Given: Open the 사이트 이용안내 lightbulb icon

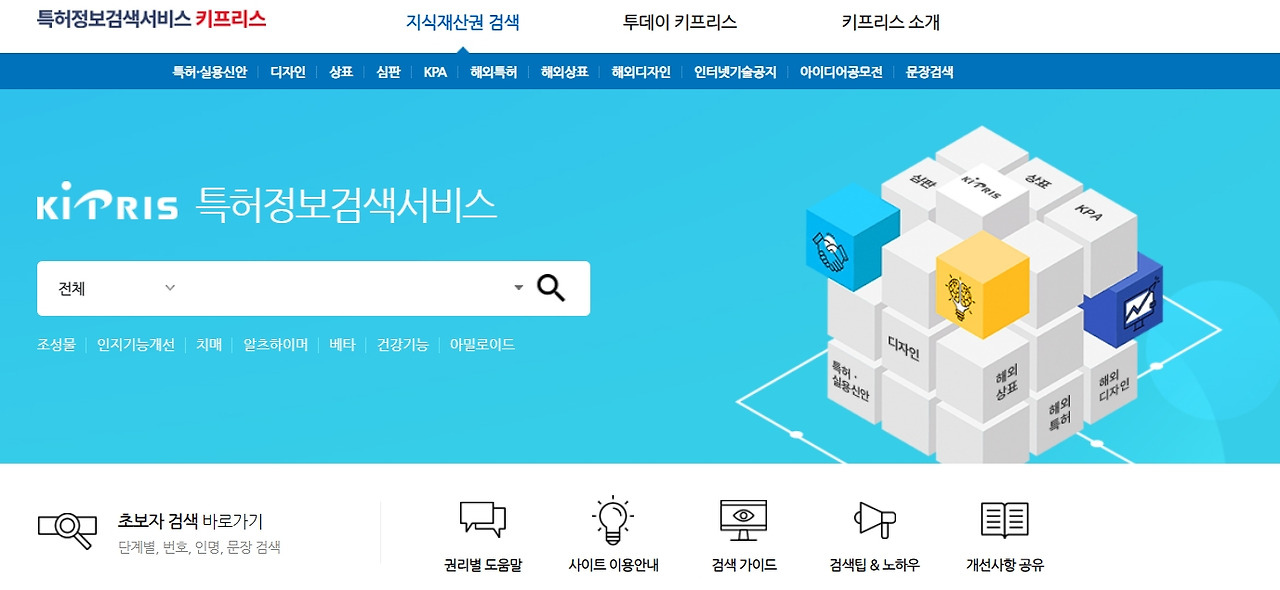Looking at the screenshot, I should click(613, 521).
